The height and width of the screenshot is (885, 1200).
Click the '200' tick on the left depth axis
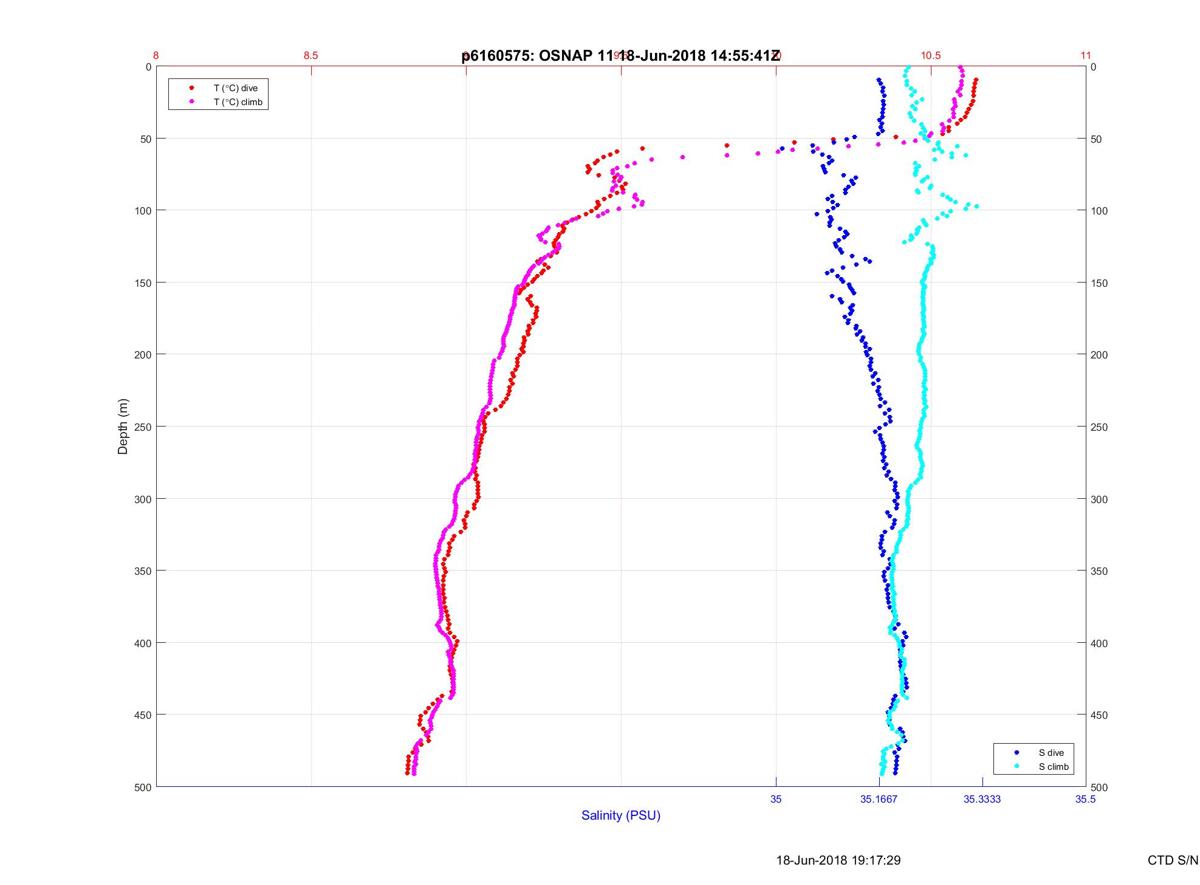(142, 355)
